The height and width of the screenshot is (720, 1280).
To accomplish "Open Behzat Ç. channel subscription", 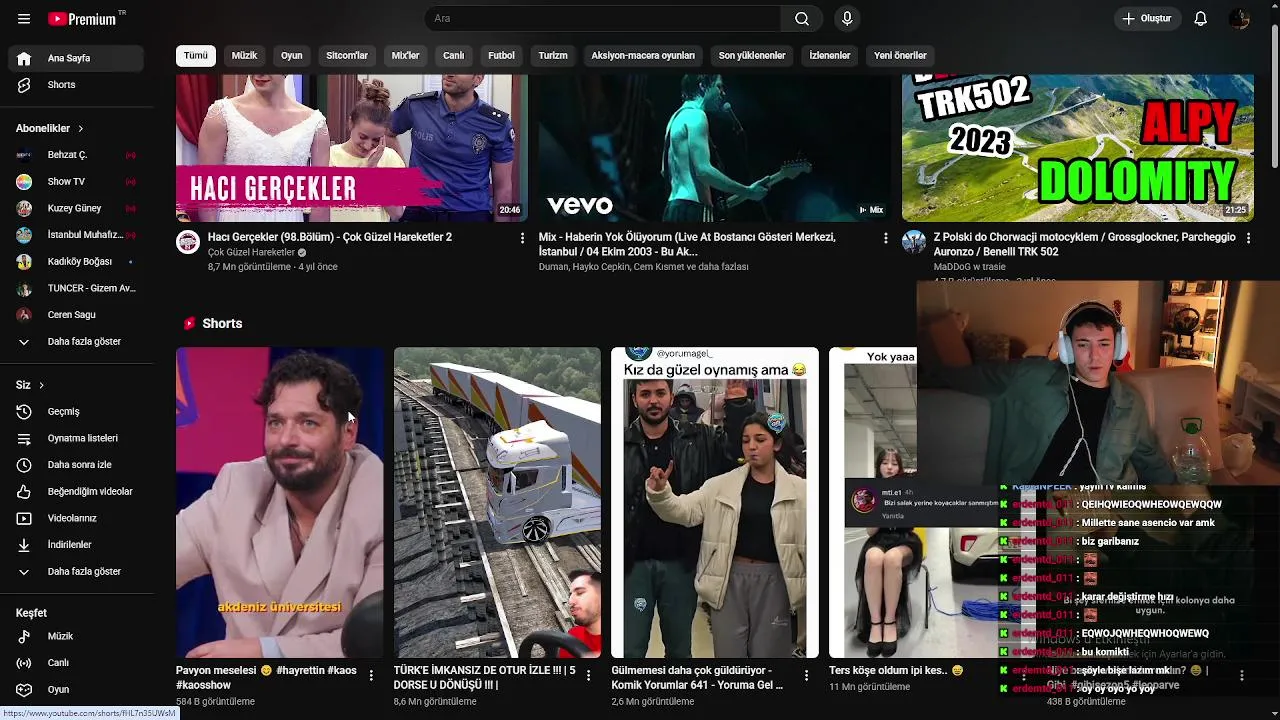I will click(76, 155).
